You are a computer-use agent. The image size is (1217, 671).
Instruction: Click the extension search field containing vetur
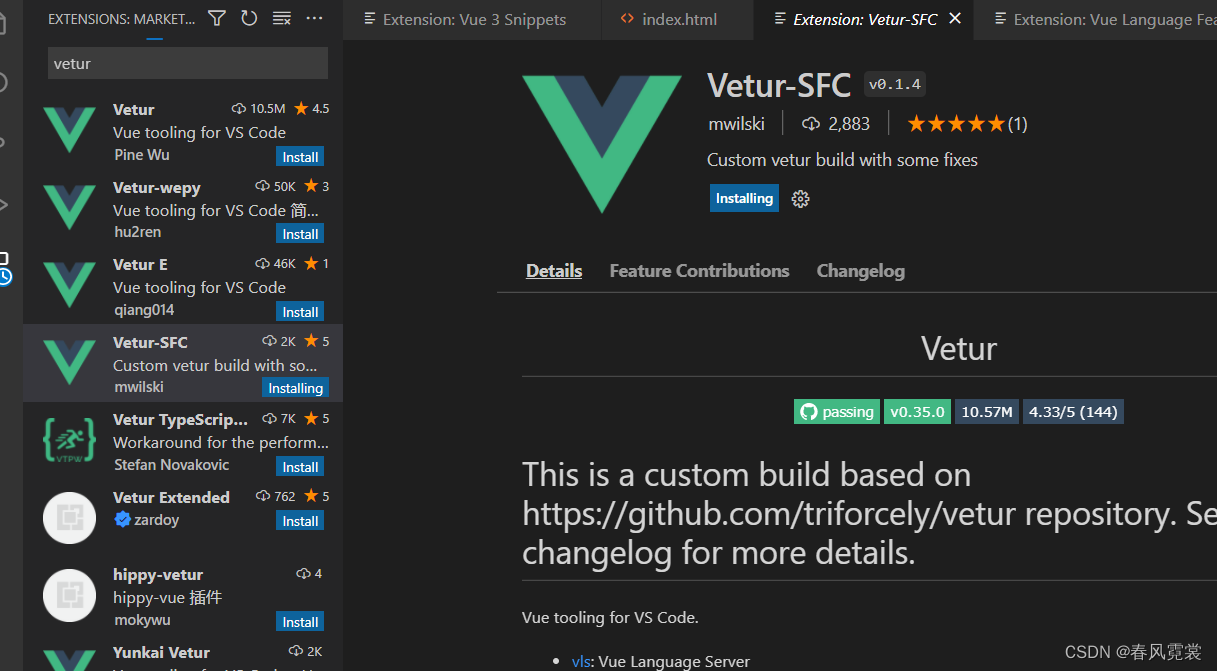(x=188, y=63)
